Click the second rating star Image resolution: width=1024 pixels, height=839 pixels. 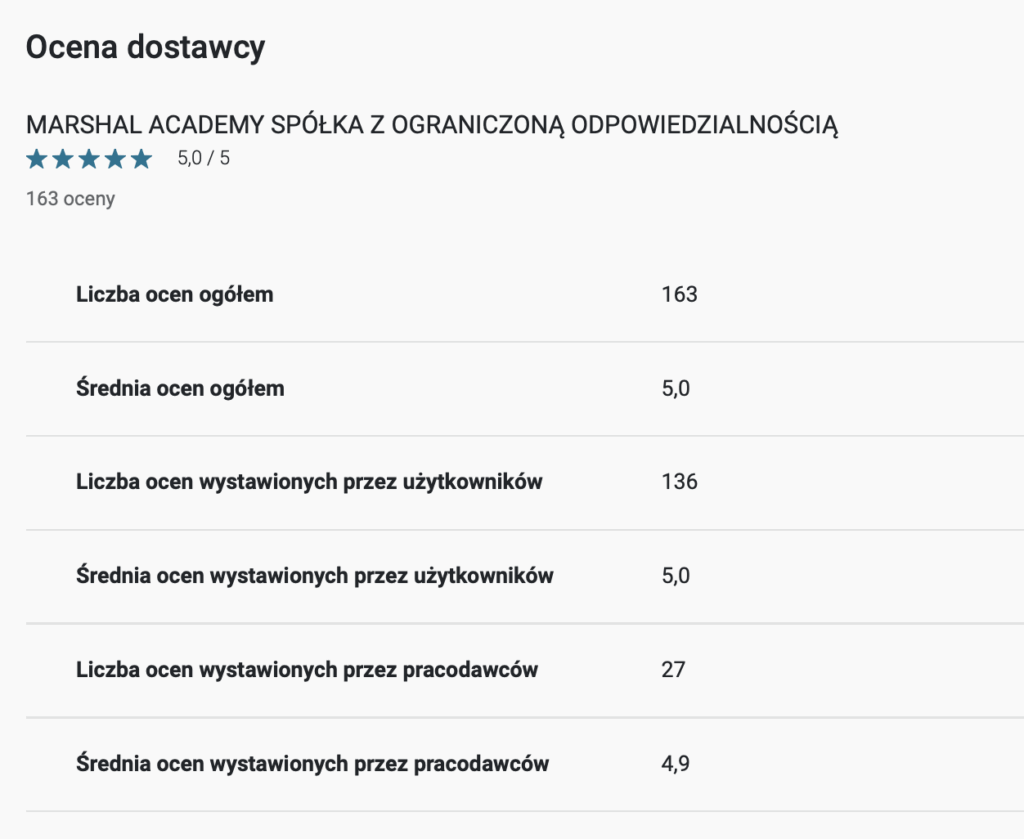coord(63,159)
